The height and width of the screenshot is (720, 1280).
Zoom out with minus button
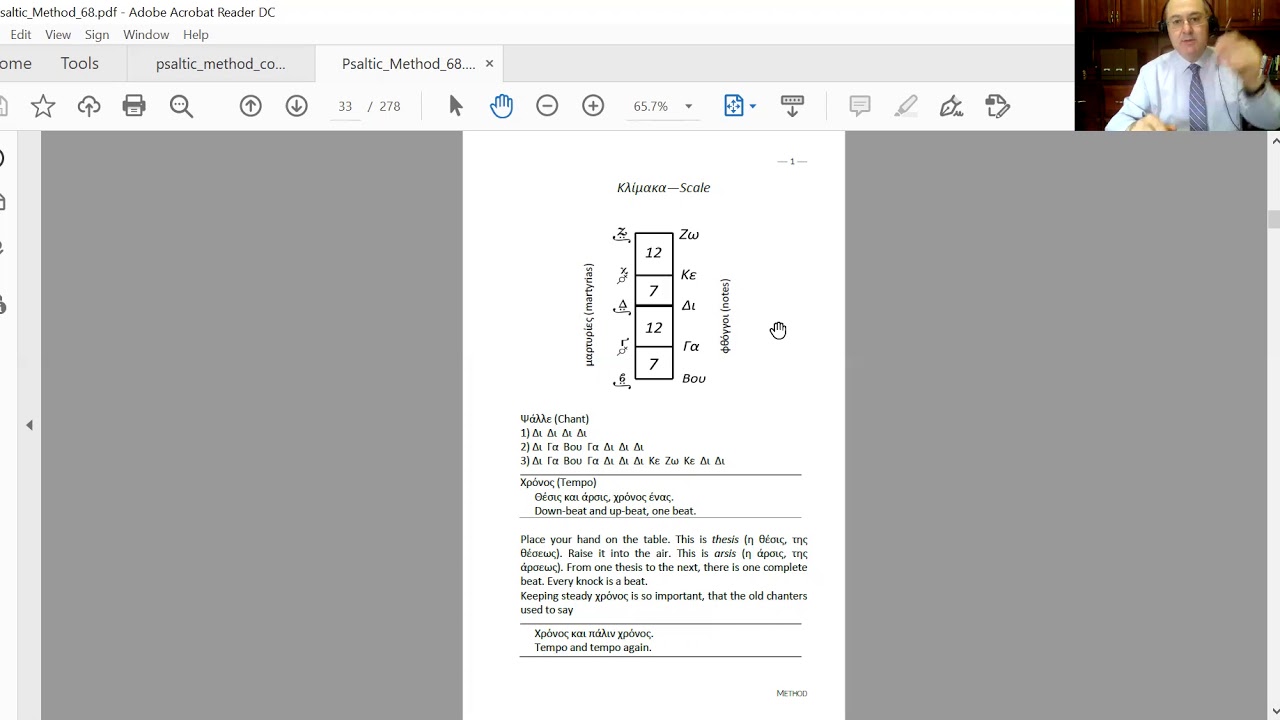click(547, 106)
